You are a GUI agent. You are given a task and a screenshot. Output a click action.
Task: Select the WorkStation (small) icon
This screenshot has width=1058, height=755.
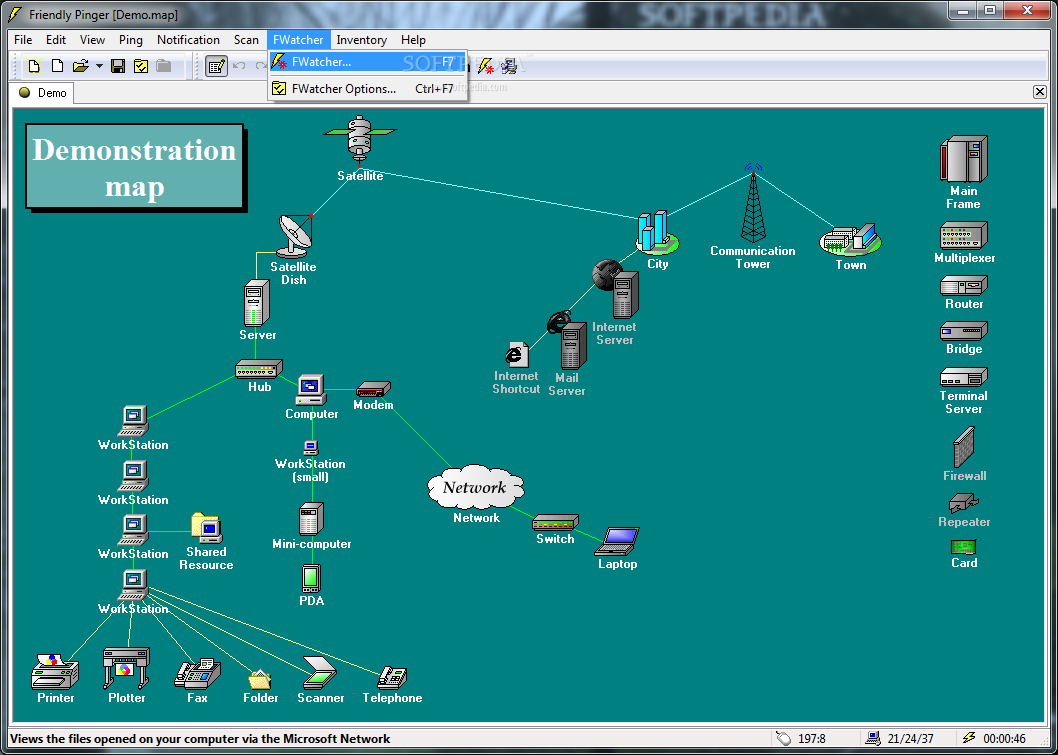[310, 447]
